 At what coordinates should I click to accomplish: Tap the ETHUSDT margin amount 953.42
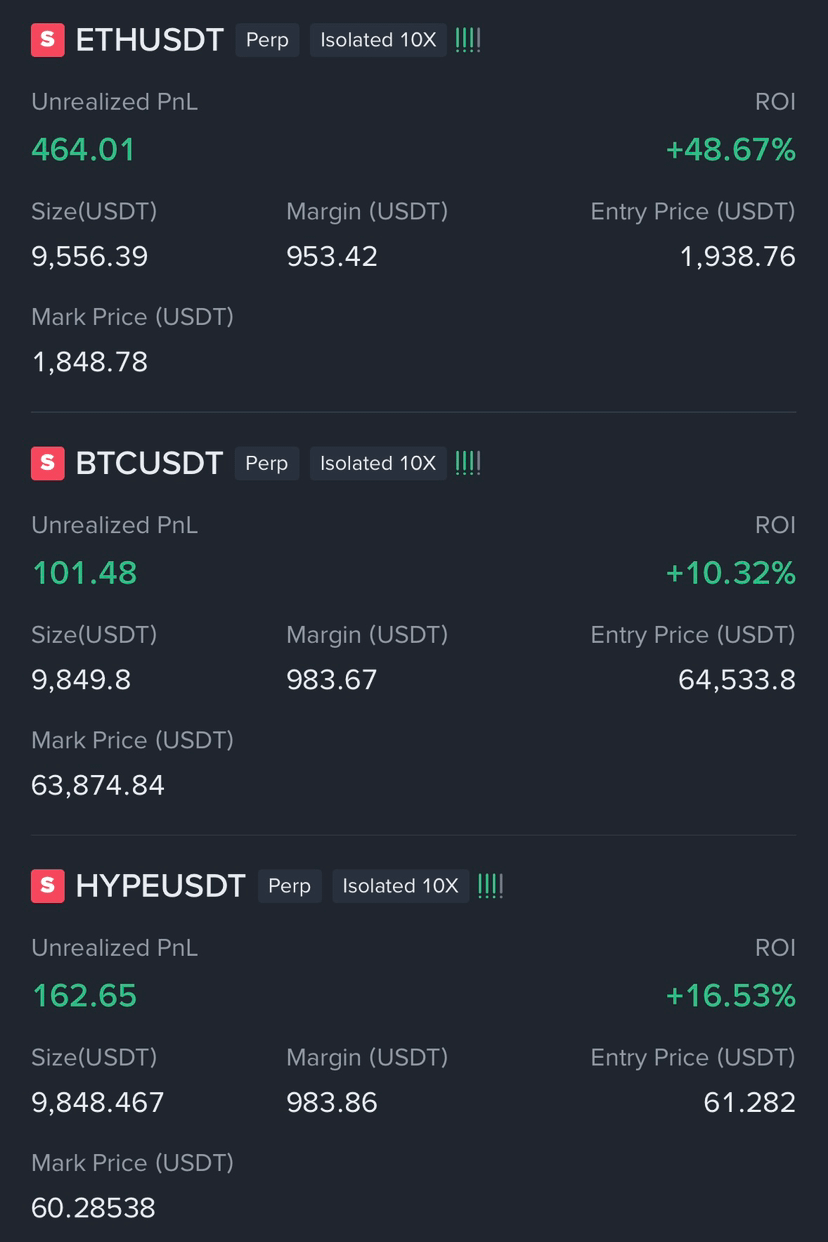332,257
